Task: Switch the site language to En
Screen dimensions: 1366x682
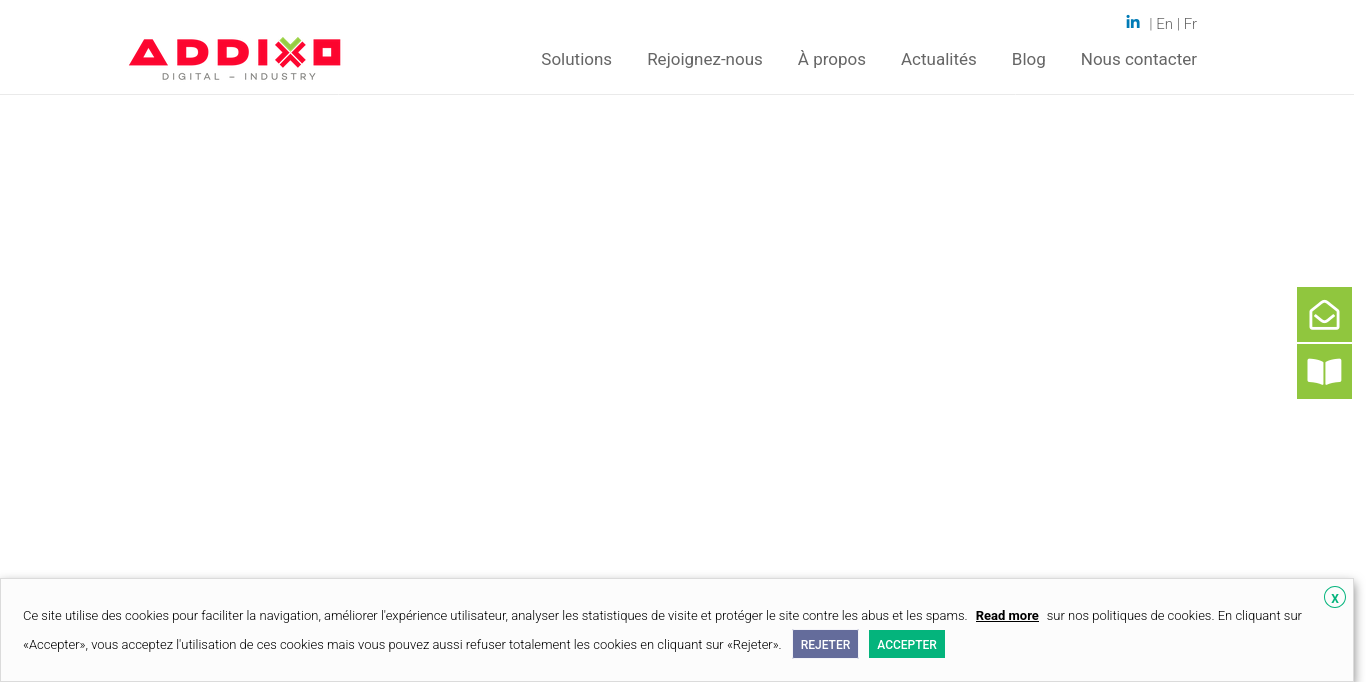Action: pos(1164,24)
